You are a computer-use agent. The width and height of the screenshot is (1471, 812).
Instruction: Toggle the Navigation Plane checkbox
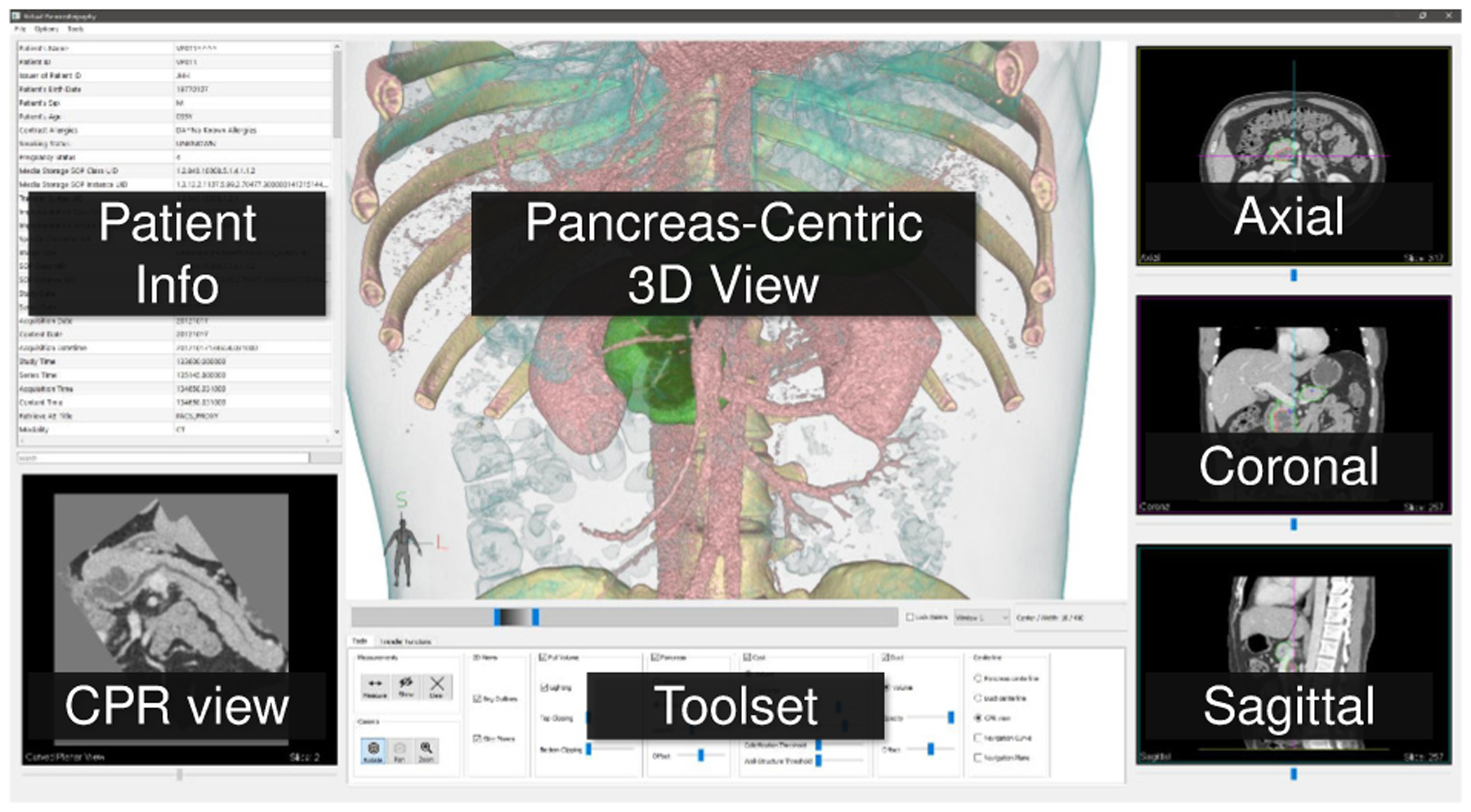click(977, 757)
